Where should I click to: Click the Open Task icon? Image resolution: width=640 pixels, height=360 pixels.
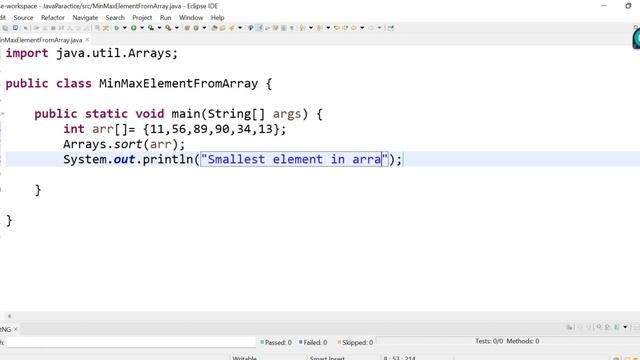point(222,28)
